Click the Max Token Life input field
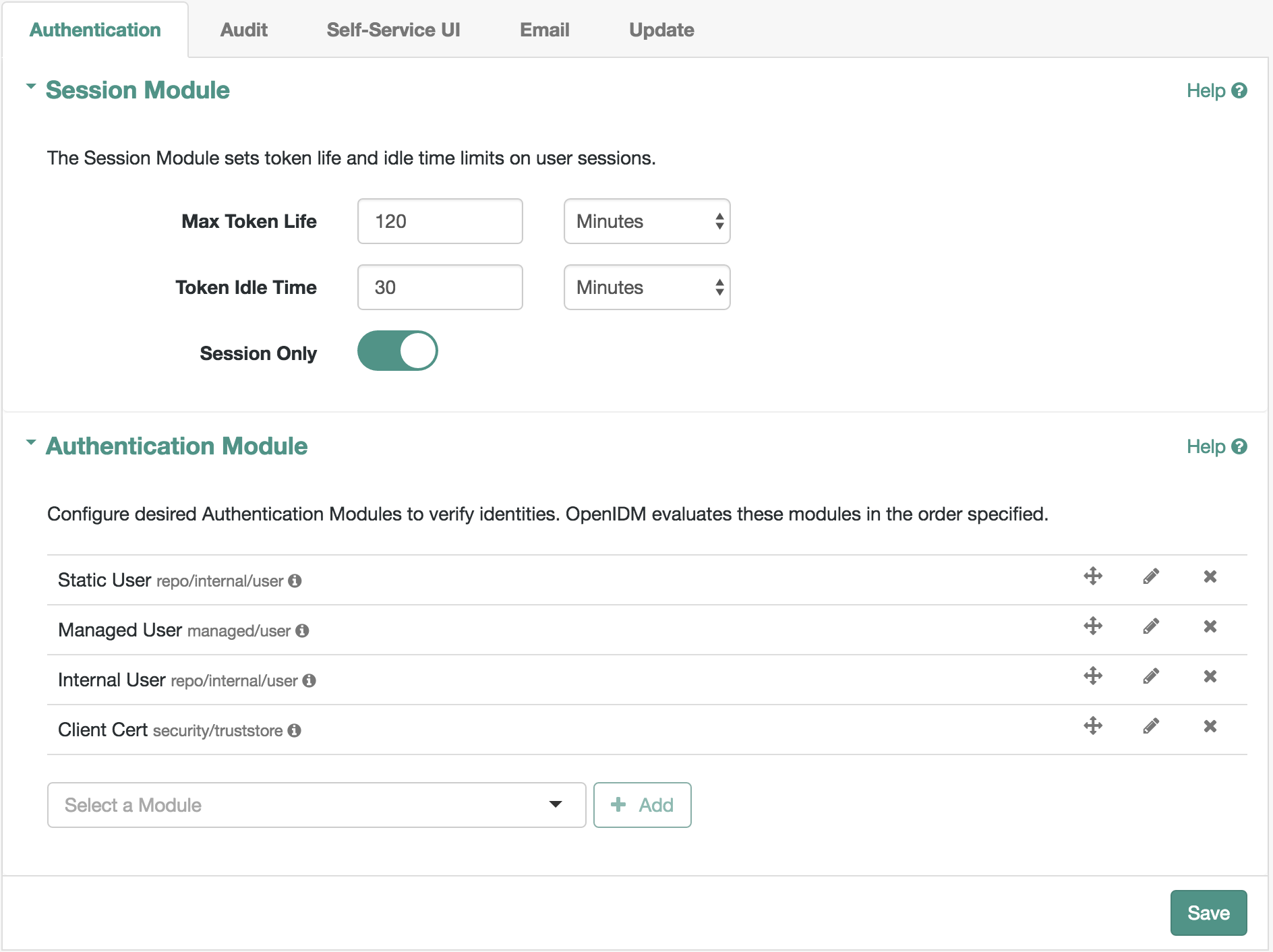The width and height of the screenshot is (1273, 952). 440,221
